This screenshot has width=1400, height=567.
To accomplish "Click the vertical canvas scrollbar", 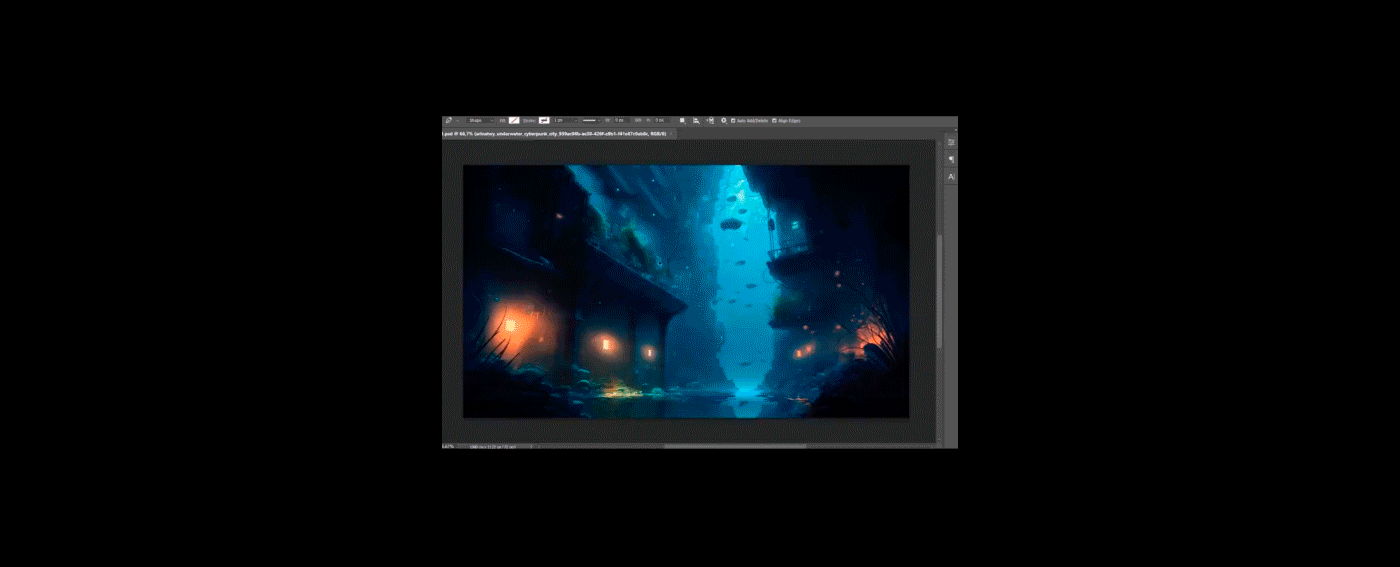I will click(939, 290).
